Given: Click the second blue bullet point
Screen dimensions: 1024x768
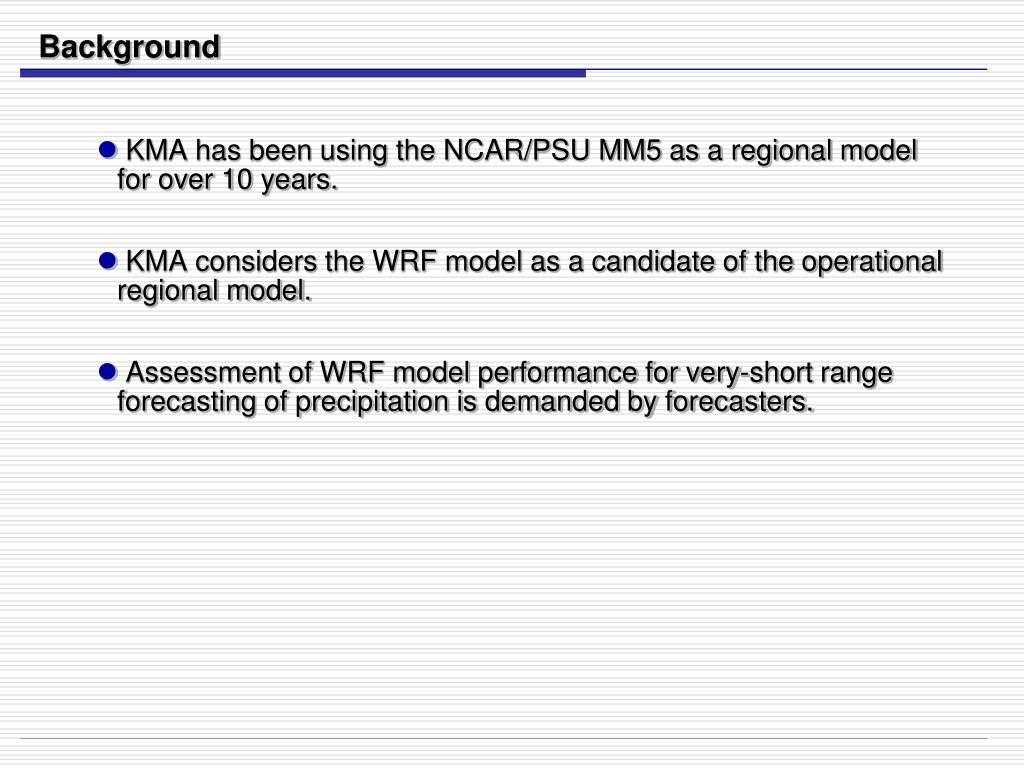Looking at the screenshot, I should [108, 261].
